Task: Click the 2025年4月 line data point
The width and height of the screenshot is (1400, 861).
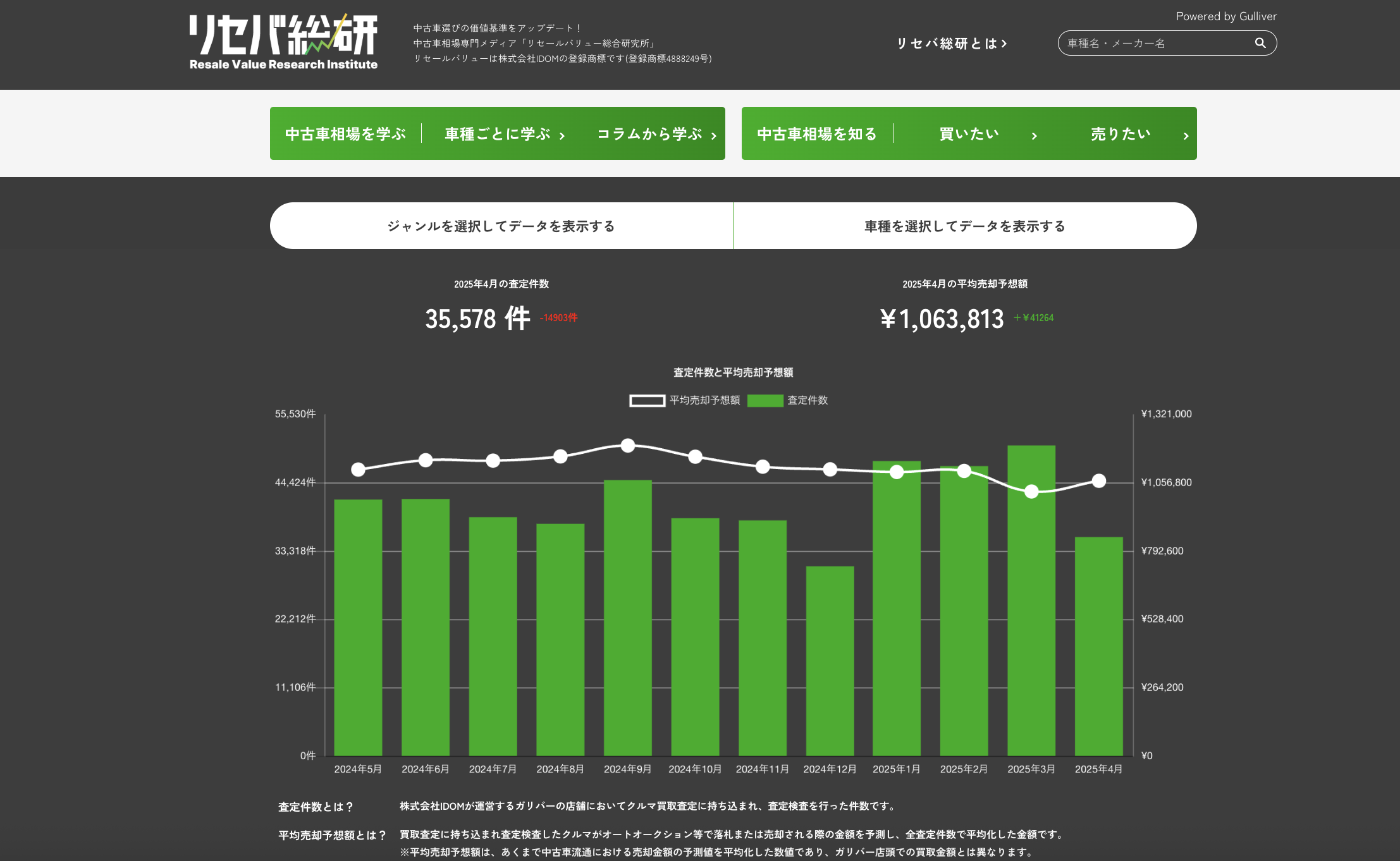Action: click(1099, 481)
